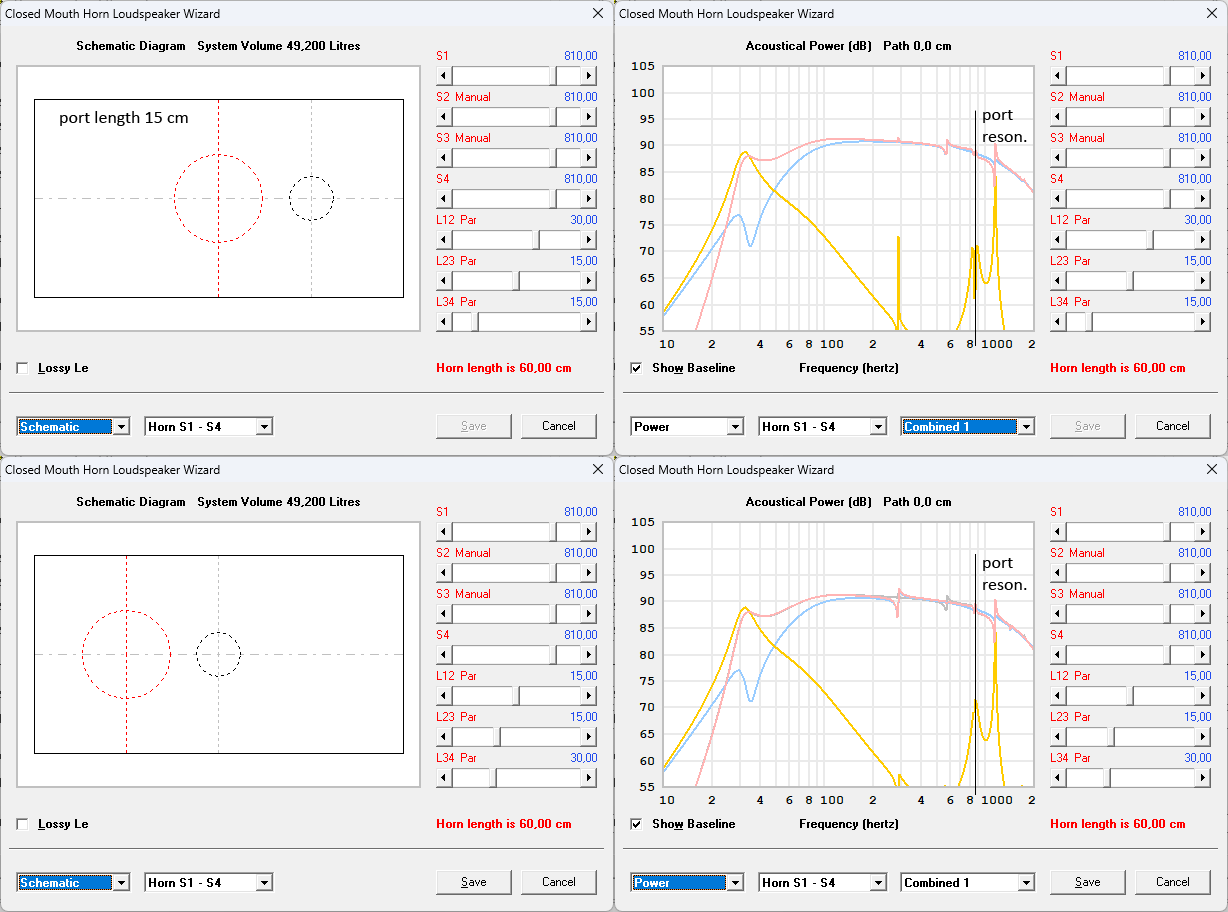1228x912 pixels.
Task: Click Cancel in top-left wizard window
Action: click(x=559, y=426)
